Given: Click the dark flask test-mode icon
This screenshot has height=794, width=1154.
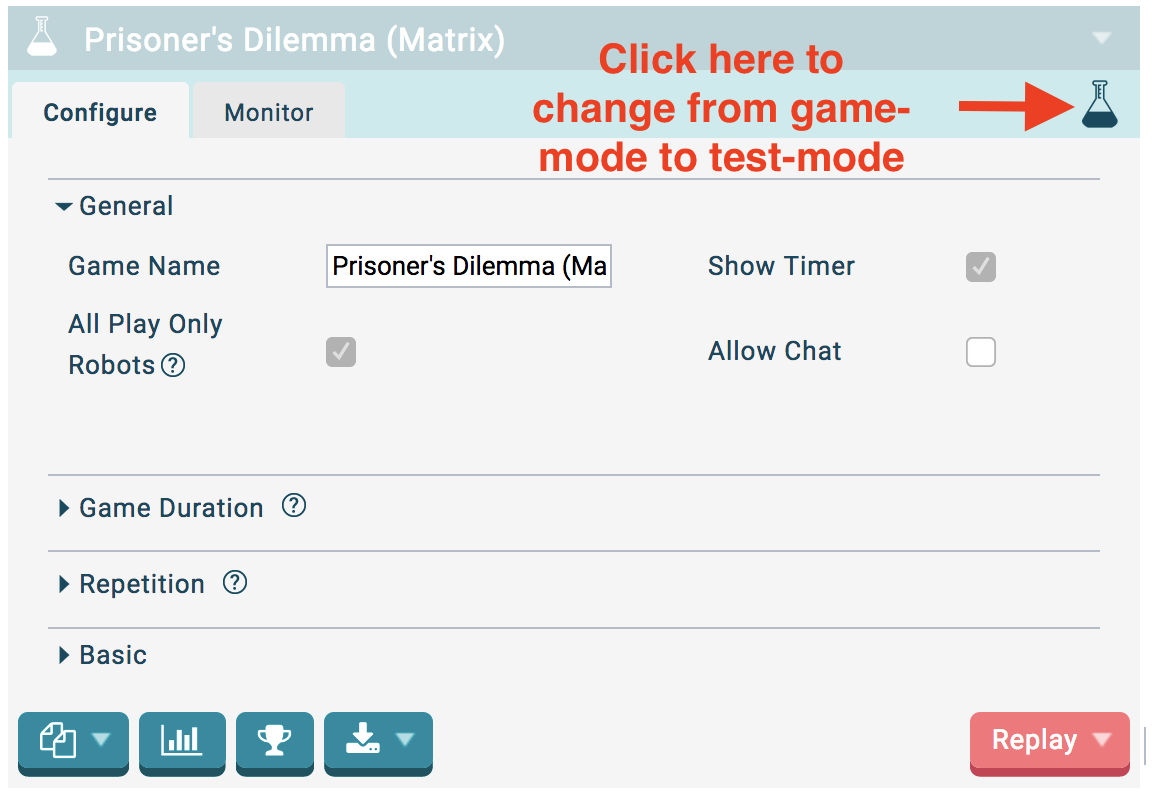Looking at the screenshot, I should pyautogui.click(x=1100, y=104).
